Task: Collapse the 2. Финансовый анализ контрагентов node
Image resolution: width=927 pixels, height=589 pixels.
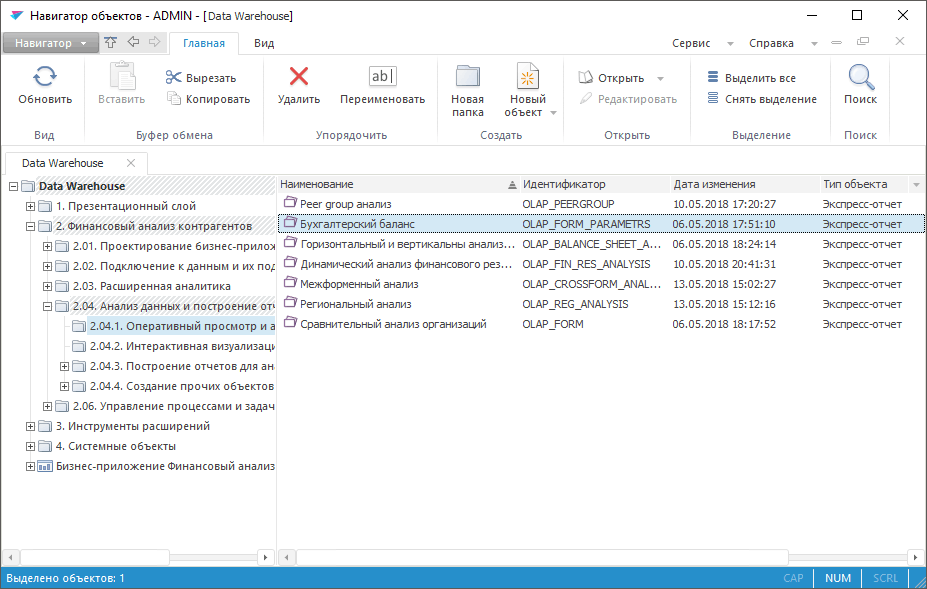Action: pos(30,226)
